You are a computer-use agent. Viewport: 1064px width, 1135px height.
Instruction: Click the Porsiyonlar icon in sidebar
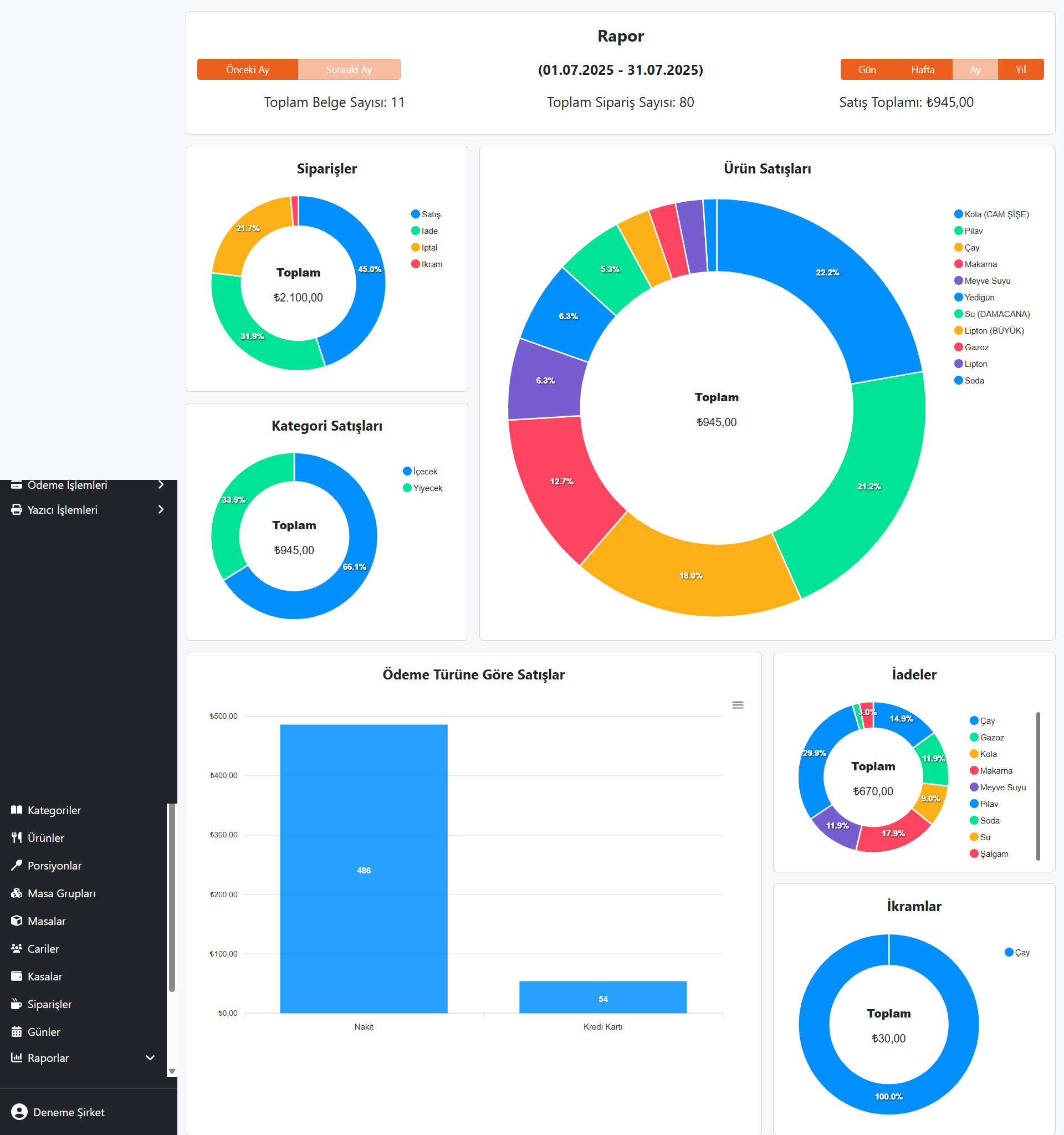click(x=17, y=865)
